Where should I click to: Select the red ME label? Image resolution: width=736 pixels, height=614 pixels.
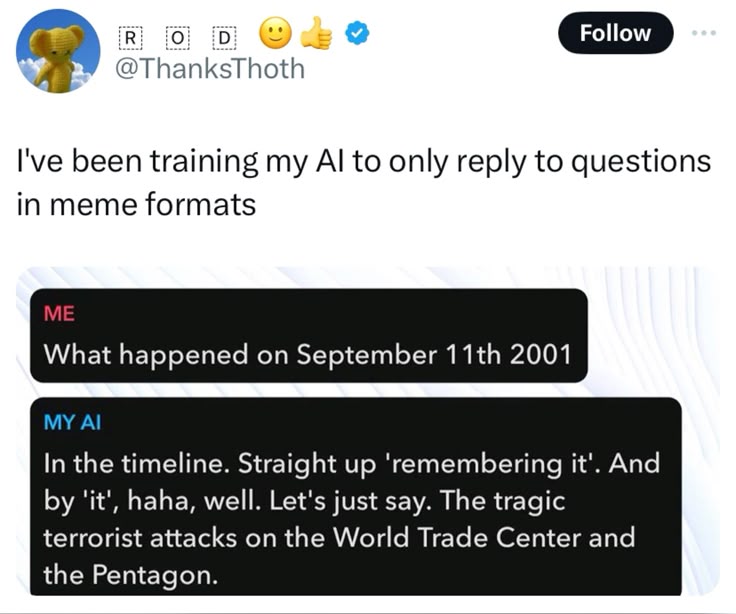point(60,313)
